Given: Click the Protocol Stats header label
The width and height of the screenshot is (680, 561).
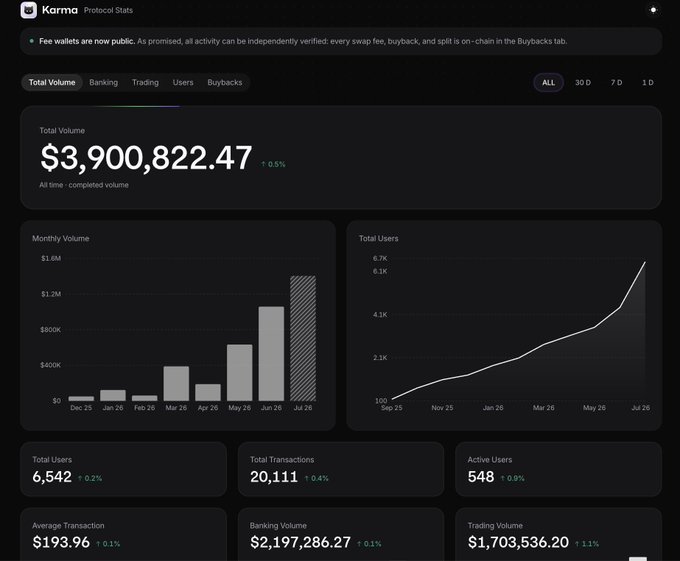Looking at the screenshot, I should (x=108, y=10).
